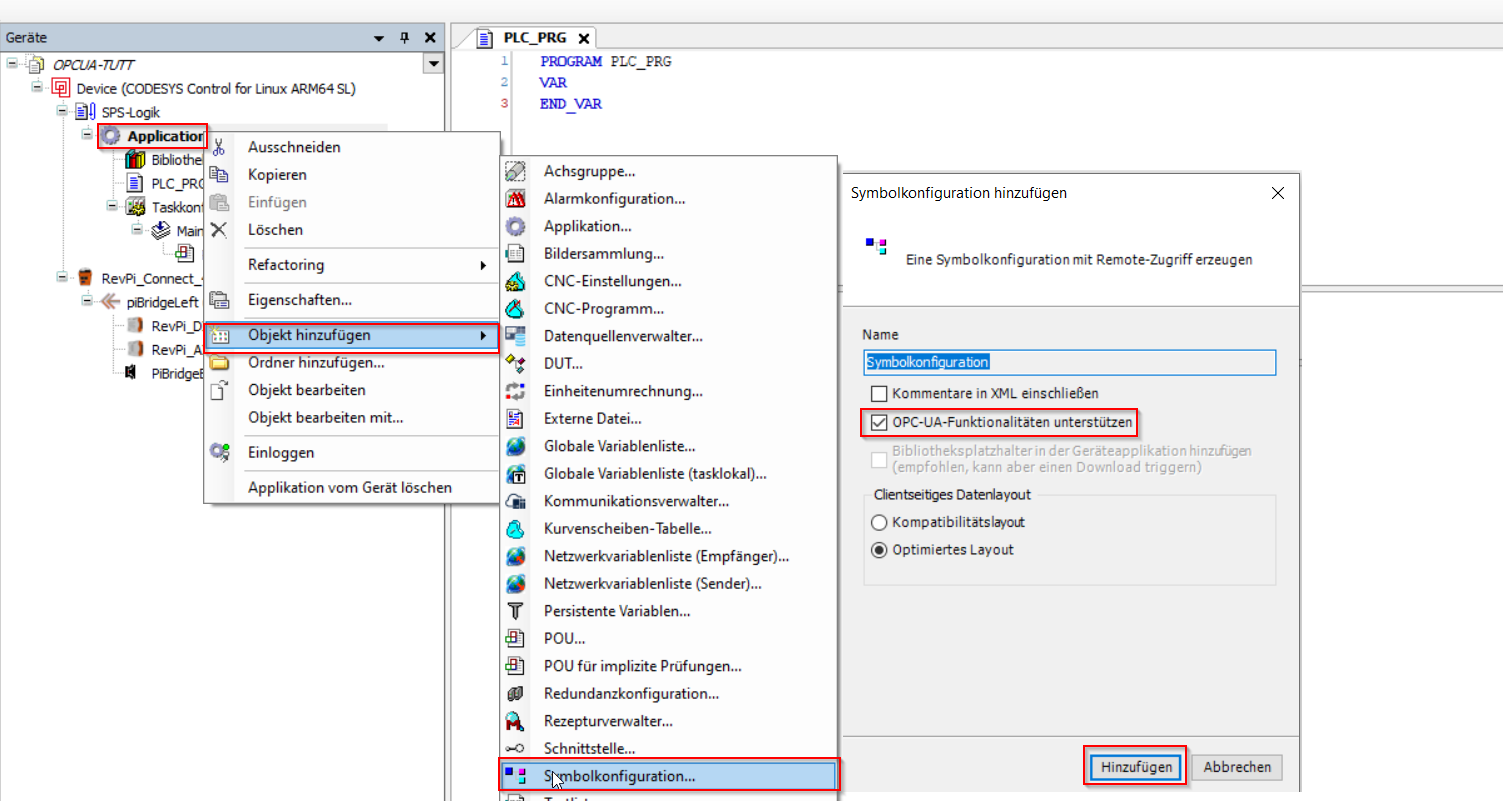Close the Symbolkonfiguration hinzufügen dialog
The width and height of the screenshot is (1503, 801).
pos(1278,193)
